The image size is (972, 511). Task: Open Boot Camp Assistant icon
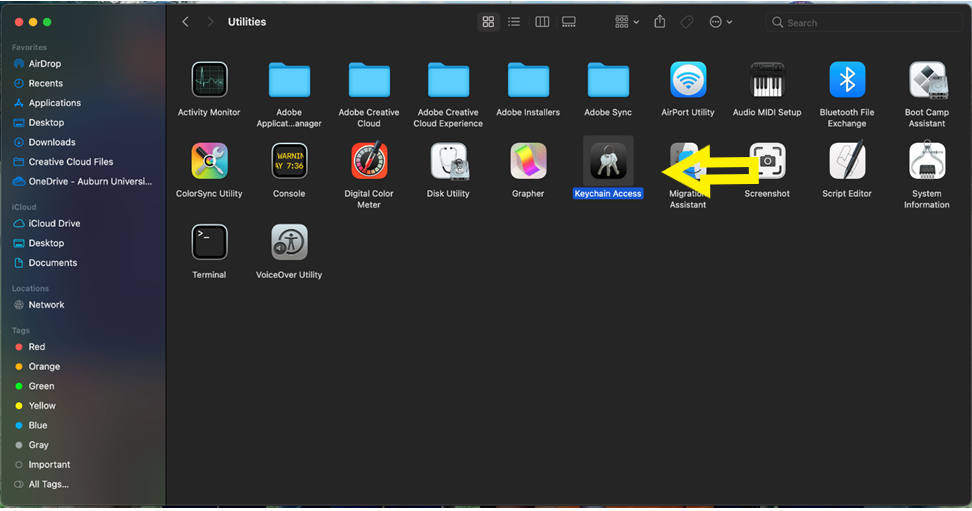pyautogui.click(x=927, y=80)
